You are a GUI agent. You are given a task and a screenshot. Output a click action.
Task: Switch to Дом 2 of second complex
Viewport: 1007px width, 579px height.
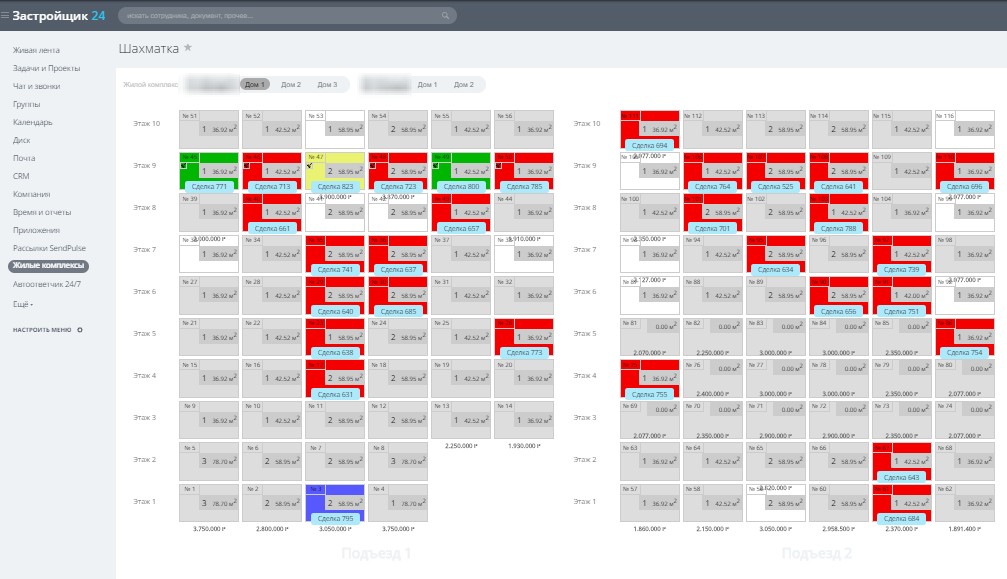pyautogui.click(x=464, y=85)
